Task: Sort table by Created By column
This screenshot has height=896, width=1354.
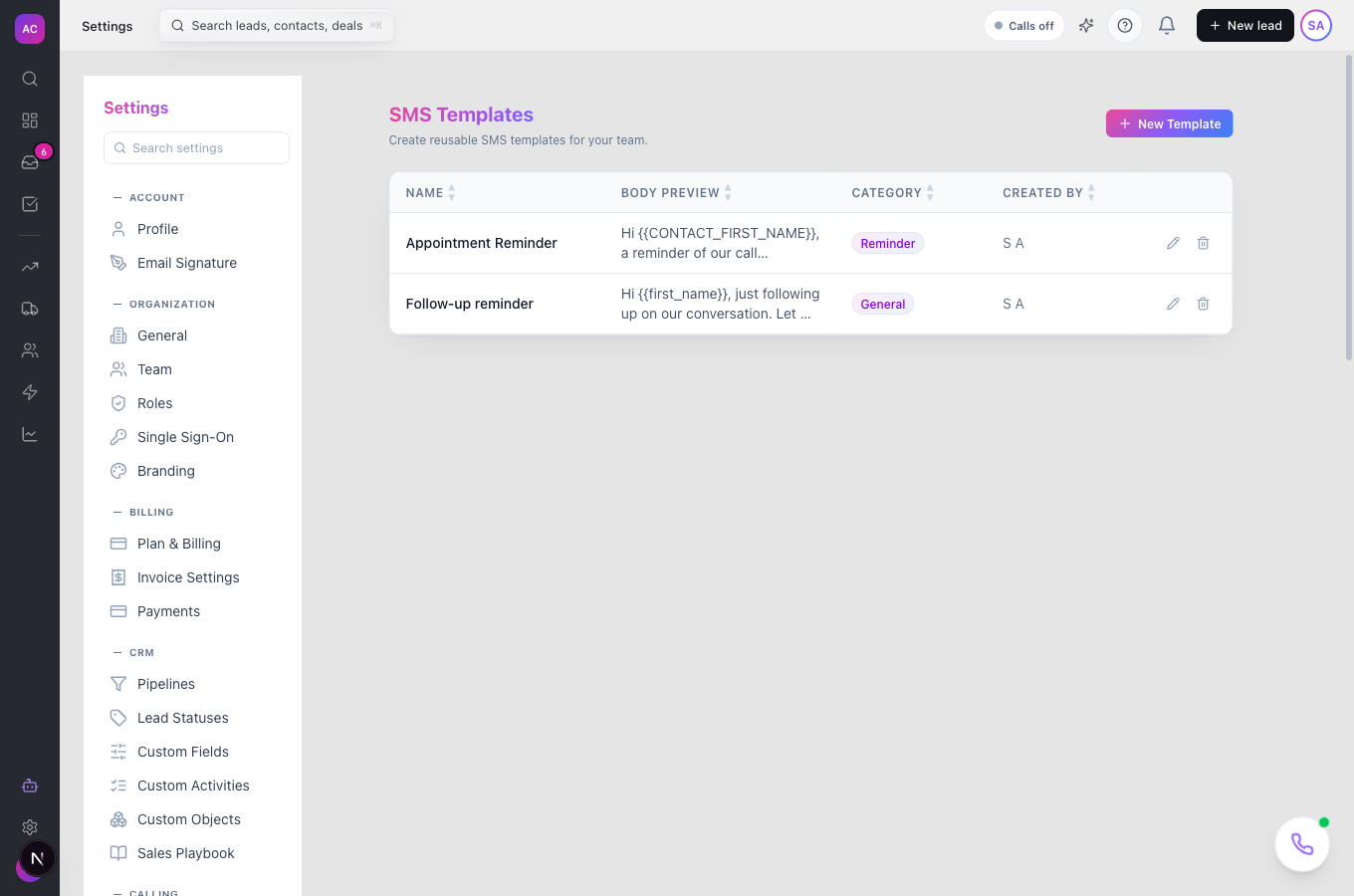Action: [1048, 193]
